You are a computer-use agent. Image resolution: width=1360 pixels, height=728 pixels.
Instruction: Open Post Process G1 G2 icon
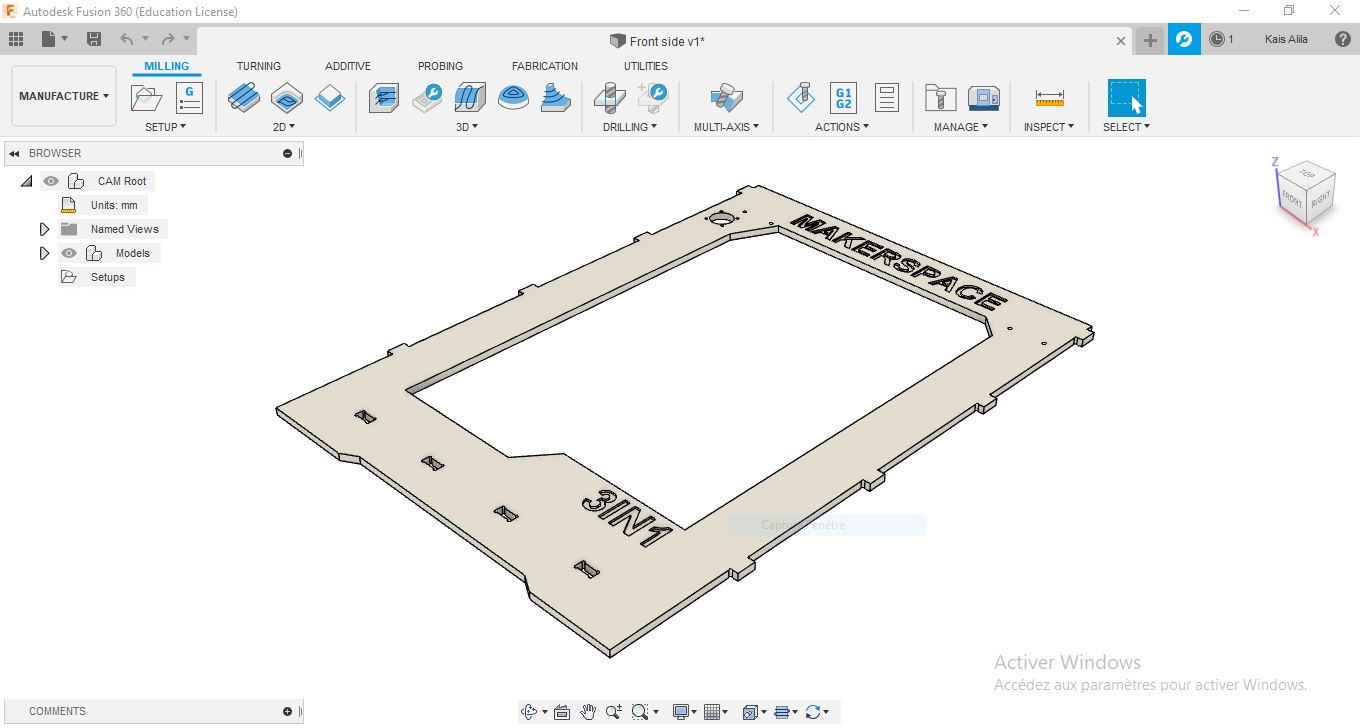point(843,97)
